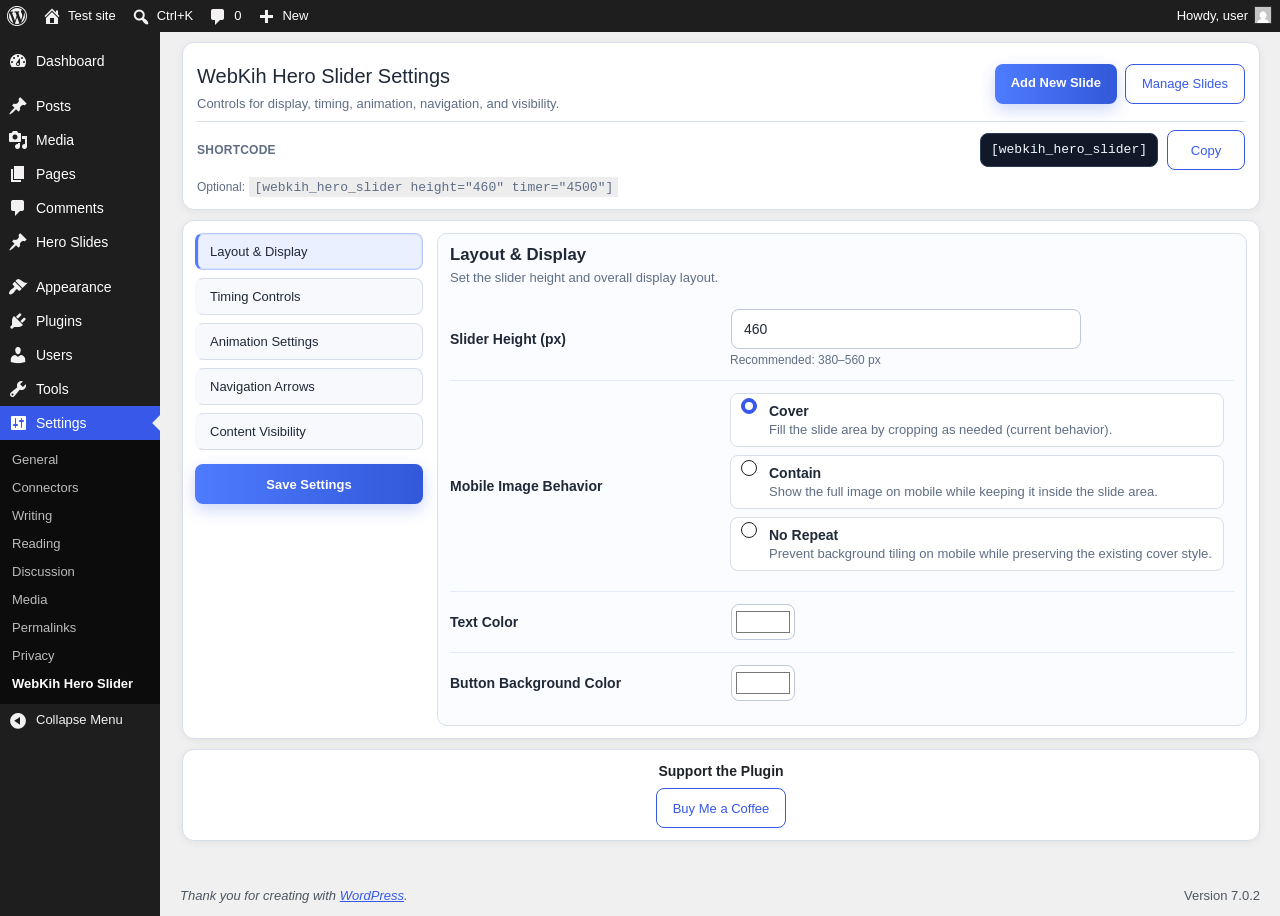1280x916 pixels.
Task: Click the Dashboard gauge icon
Action: point(18,61)
